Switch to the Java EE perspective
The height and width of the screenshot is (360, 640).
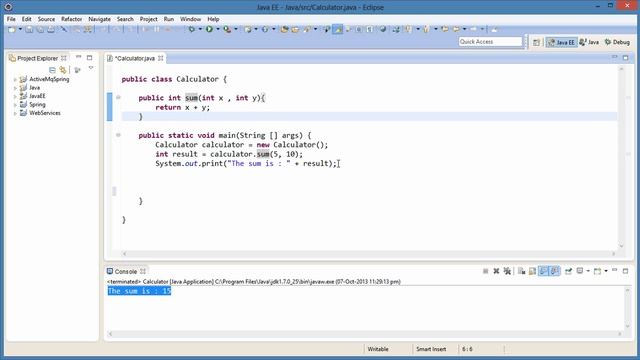(x=561, y=42)
